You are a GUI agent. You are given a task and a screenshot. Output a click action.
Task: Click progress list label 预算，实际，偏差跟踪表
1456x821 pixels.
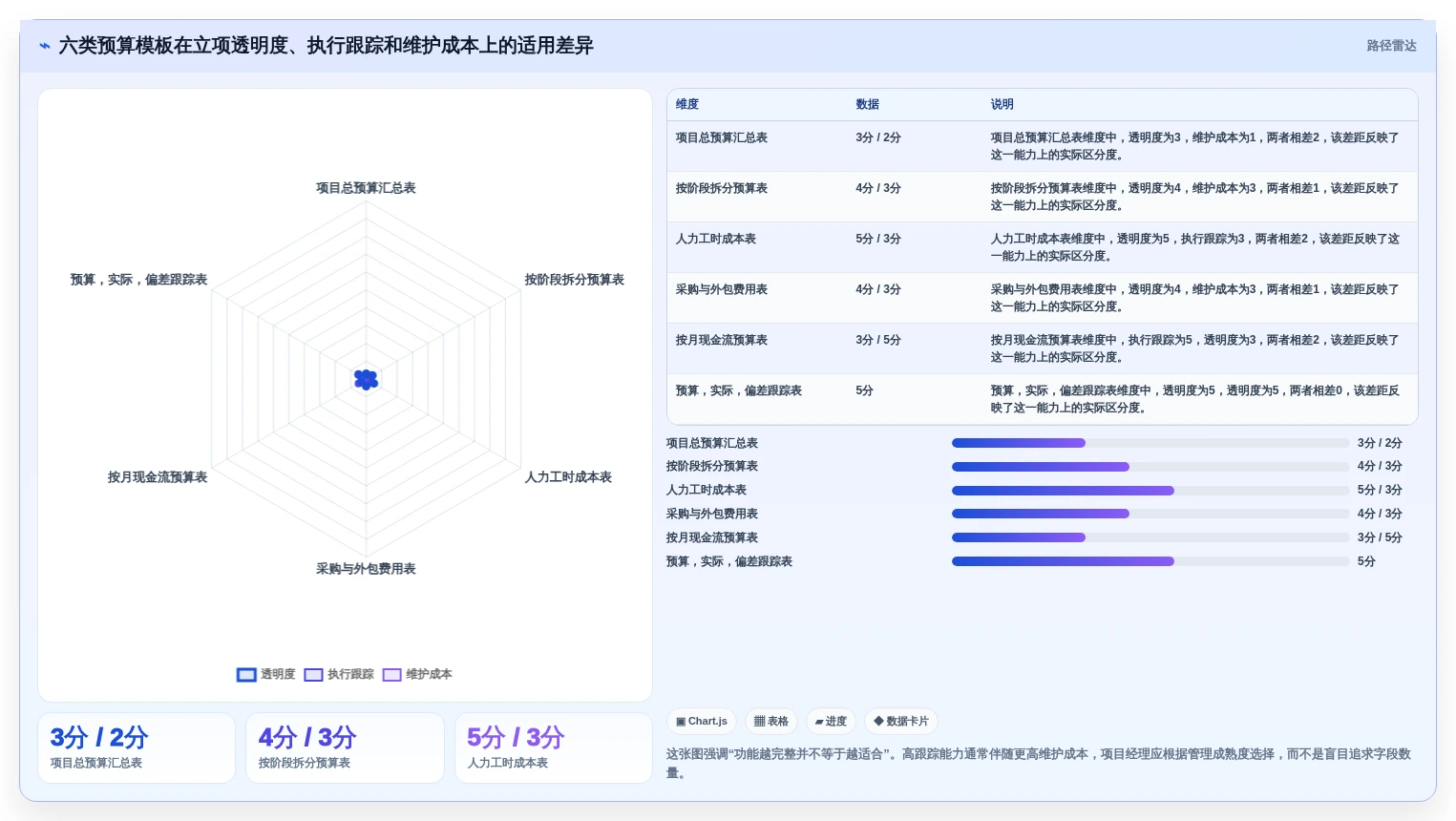pos(729,561)
